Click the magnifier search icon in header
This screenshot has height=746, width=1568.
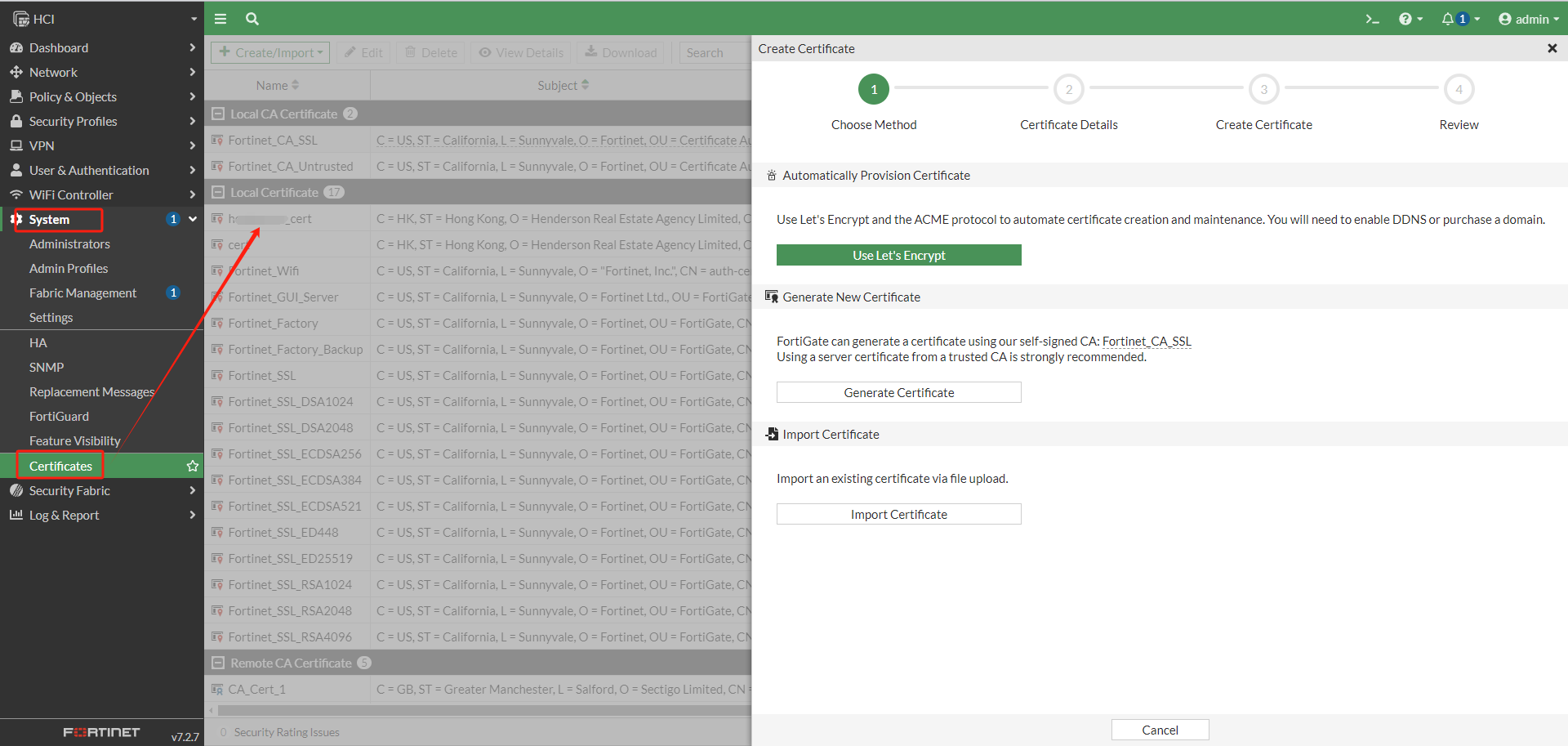[x=252, y=19]
